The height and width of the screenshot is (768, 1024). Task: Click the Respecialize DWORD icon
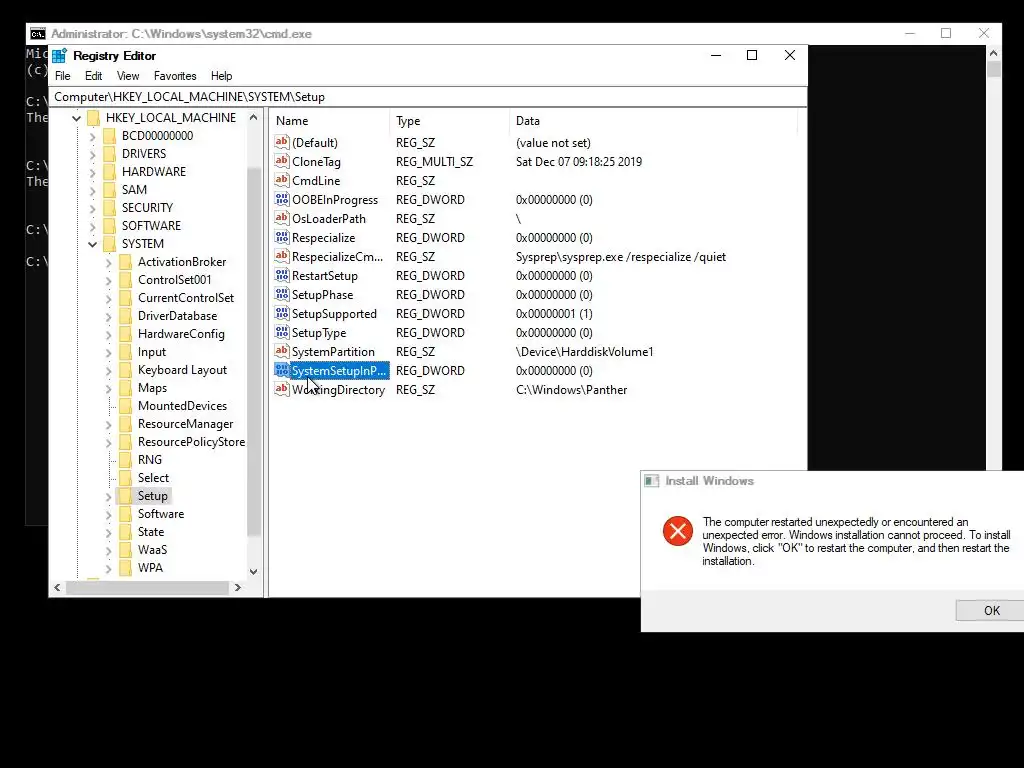[x=281, y=236]
